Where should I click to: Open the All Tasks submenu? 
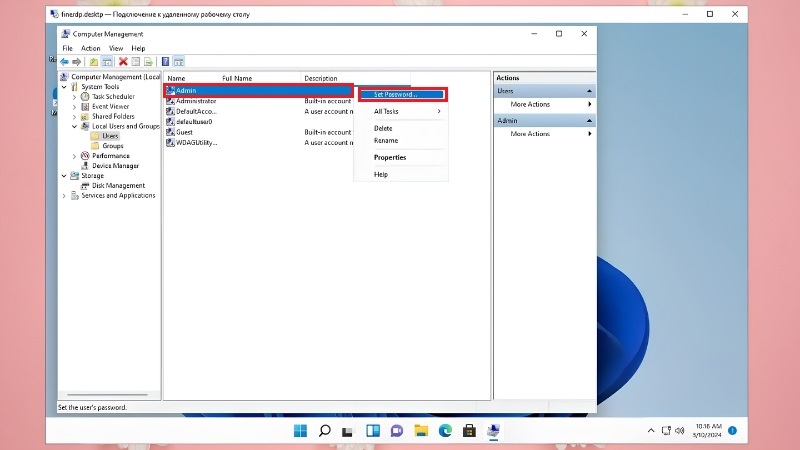pos(401,111)
